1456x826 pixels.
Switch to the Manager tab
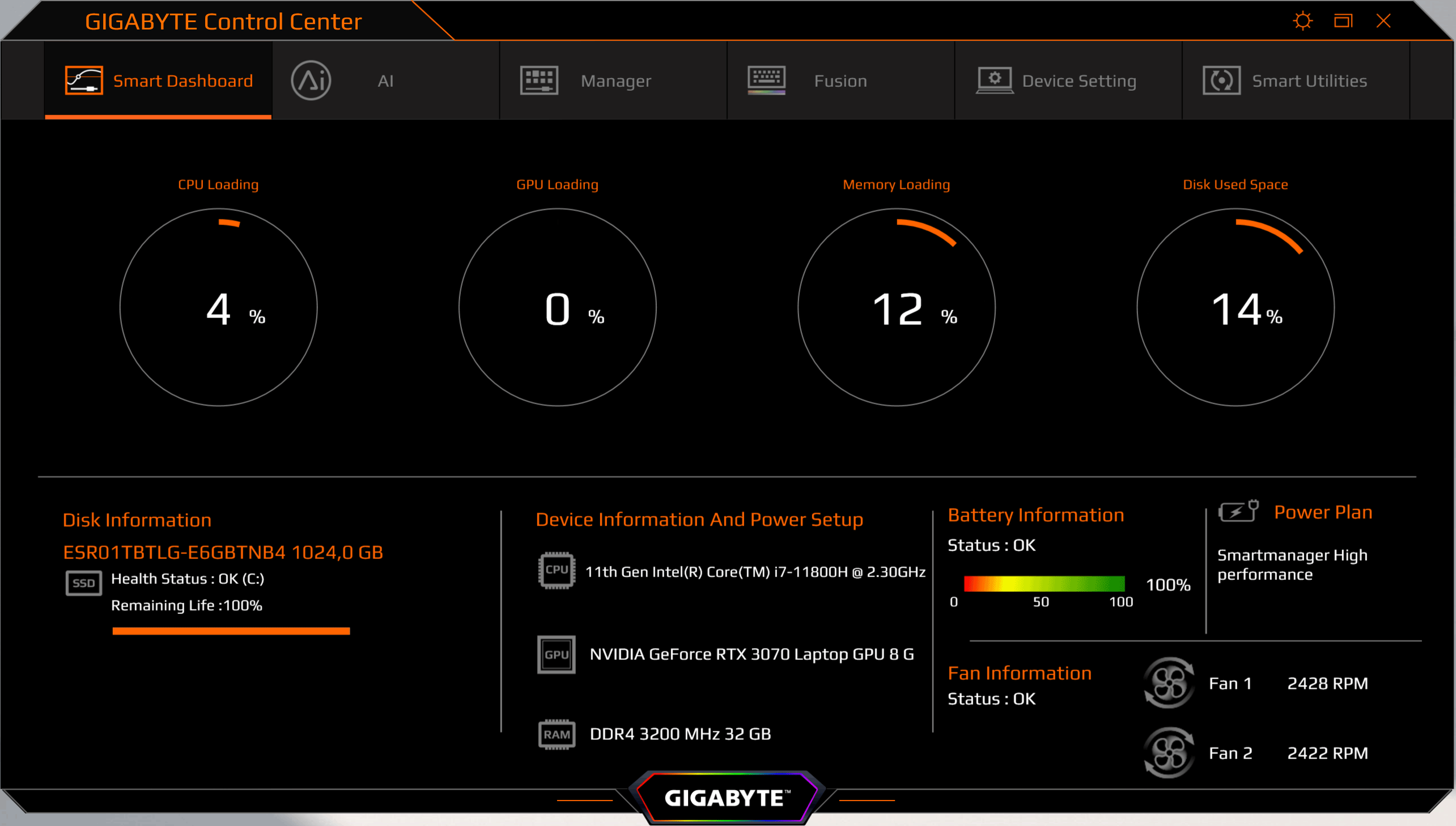(615, 81)
